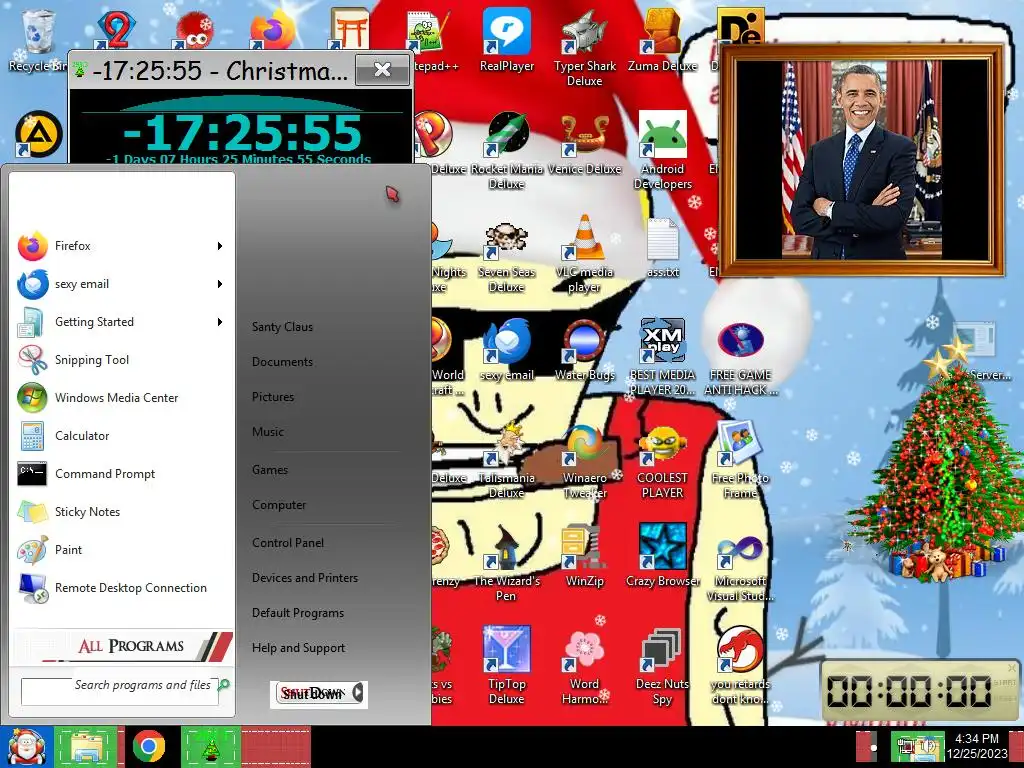This screenshot has width=1024, height=768.
Task: Open Zuma Deluxe desktop shortcut
Action: click(662, 40)
